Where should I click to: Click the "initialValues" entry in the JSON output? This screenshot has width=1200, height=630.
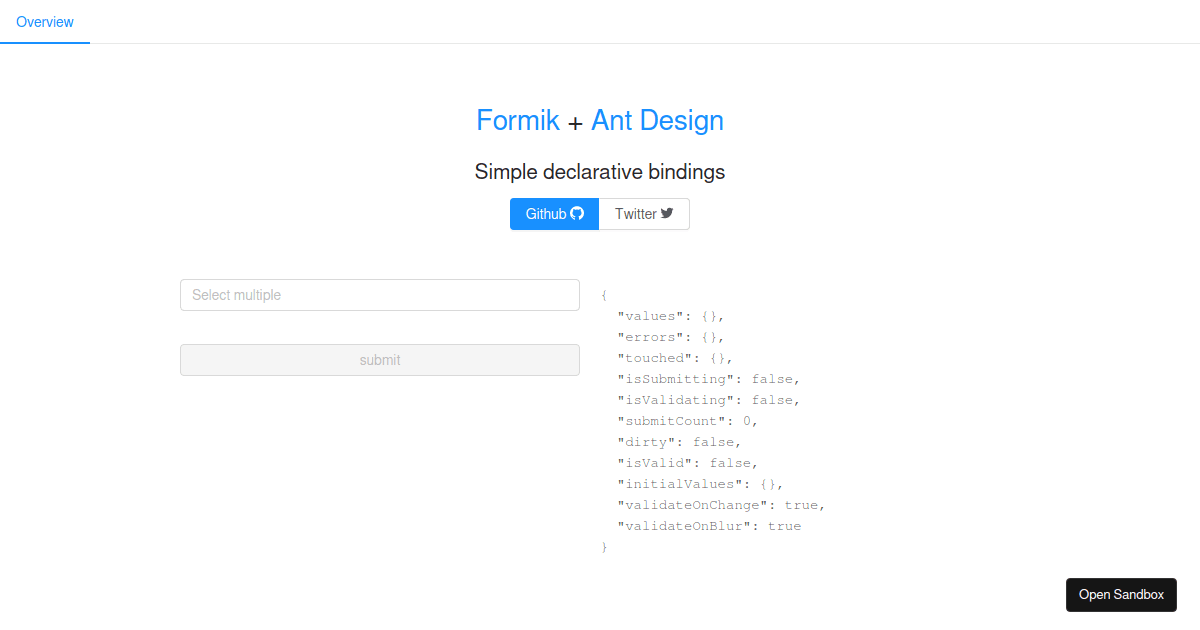click(700, 484)
